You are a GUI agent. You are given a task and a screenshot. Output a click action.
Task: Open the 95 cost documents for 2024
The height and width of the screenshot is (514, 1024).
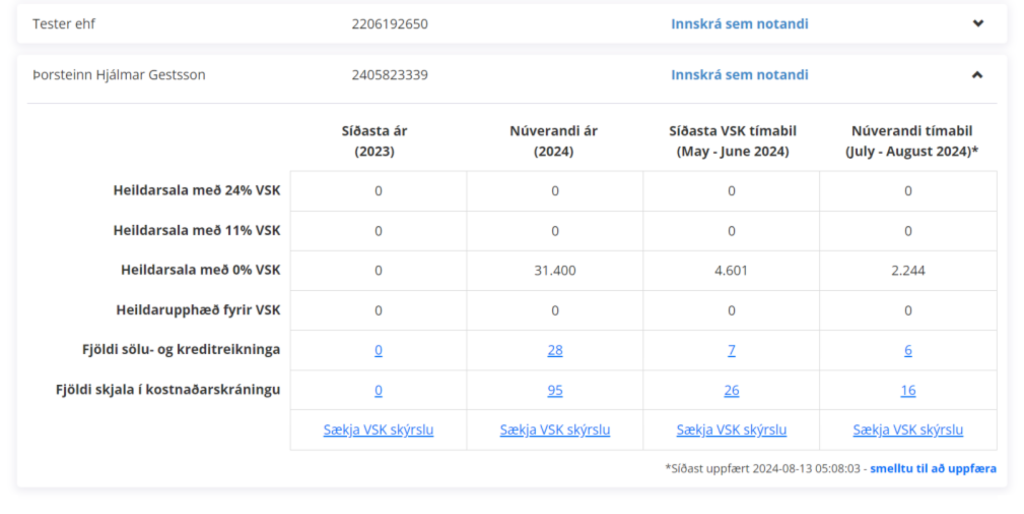(555, 390)
